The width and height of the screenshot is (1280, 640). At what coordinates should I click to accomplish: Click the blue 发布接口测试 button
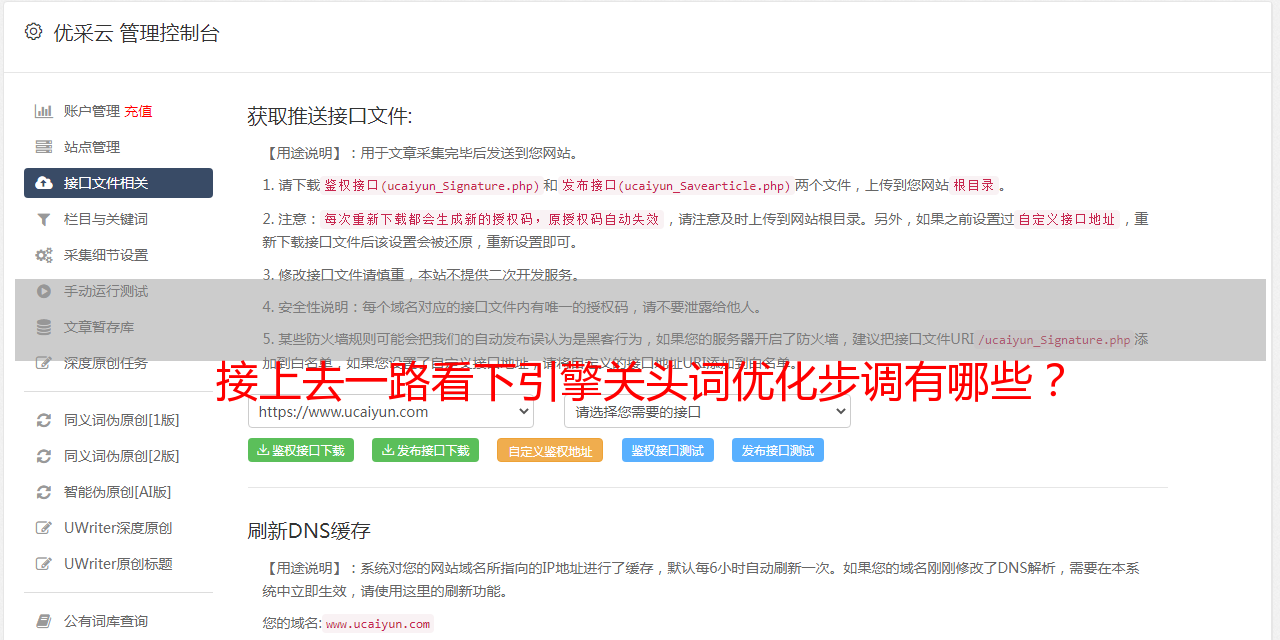click(778, 450)
